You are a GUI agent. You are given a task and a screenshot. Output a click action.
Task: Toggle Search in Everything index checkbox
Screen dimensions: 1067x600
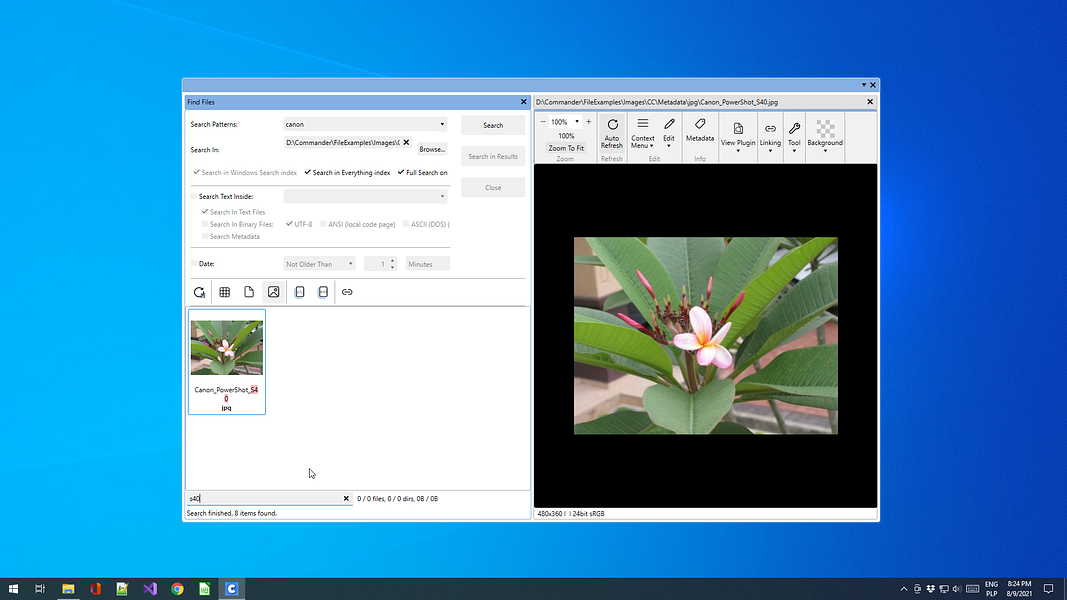point(308,173)
